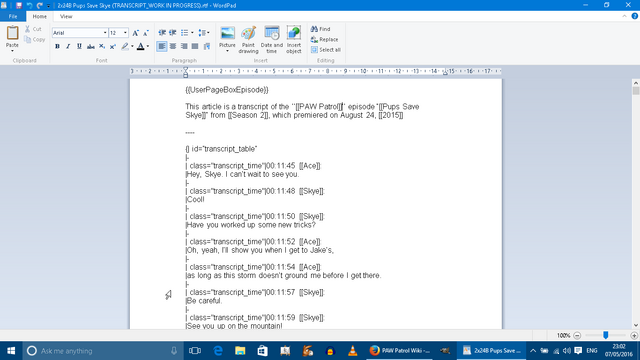Click the vertical scrollbar thumb
This screenshot has width=640, height=360.
point(636,91)
